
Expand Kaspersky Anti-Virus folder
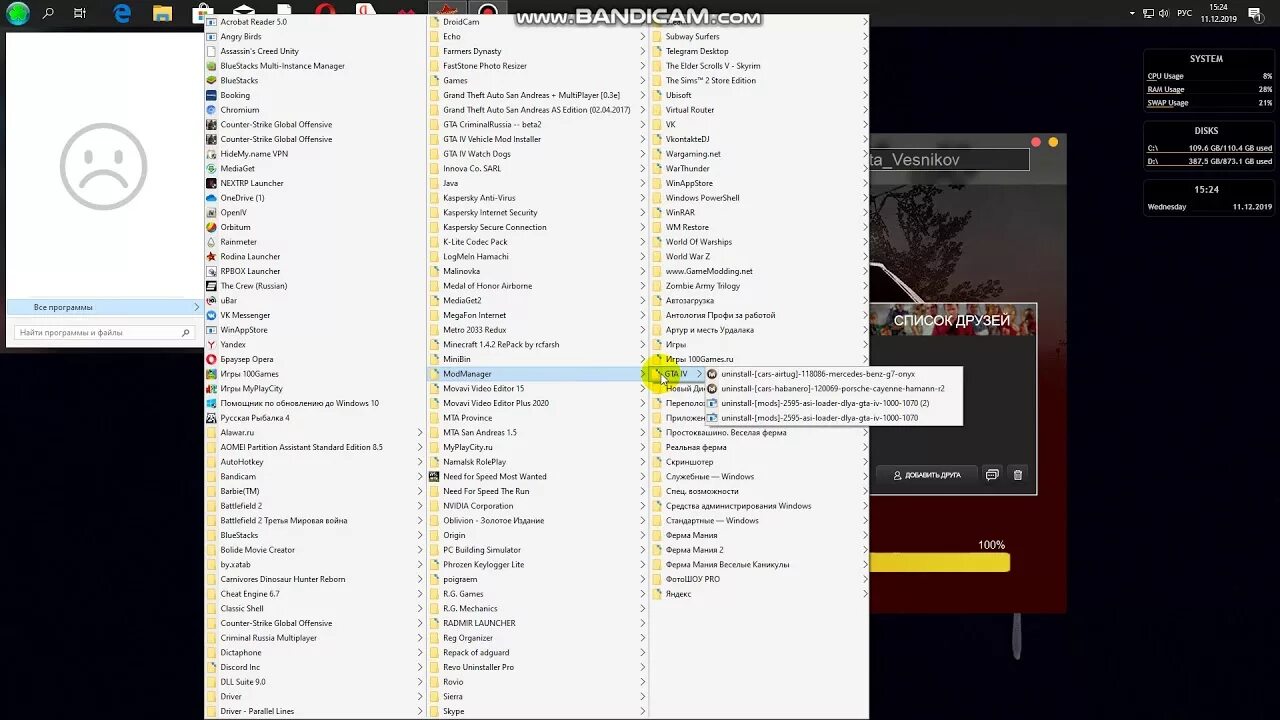537,198
